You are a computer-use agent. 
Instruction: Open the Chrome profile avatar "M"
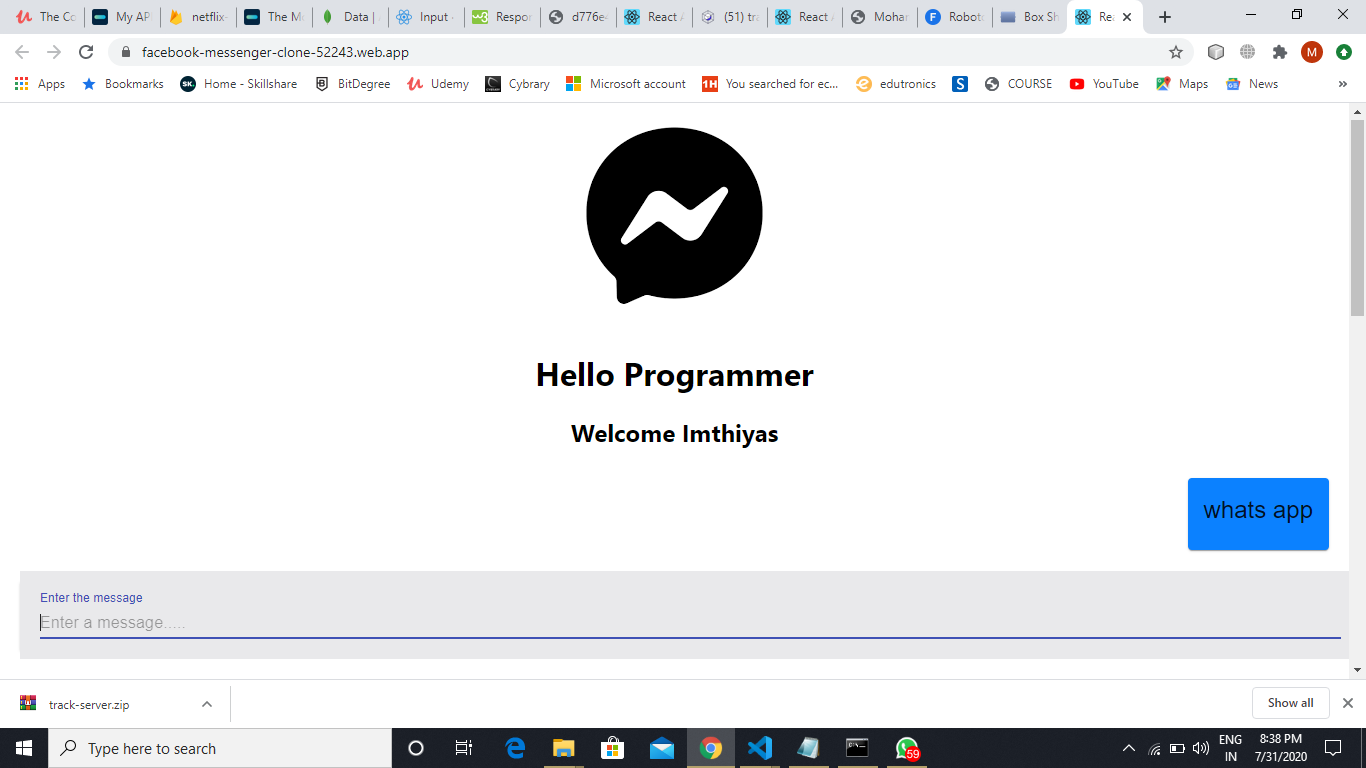1312,52
